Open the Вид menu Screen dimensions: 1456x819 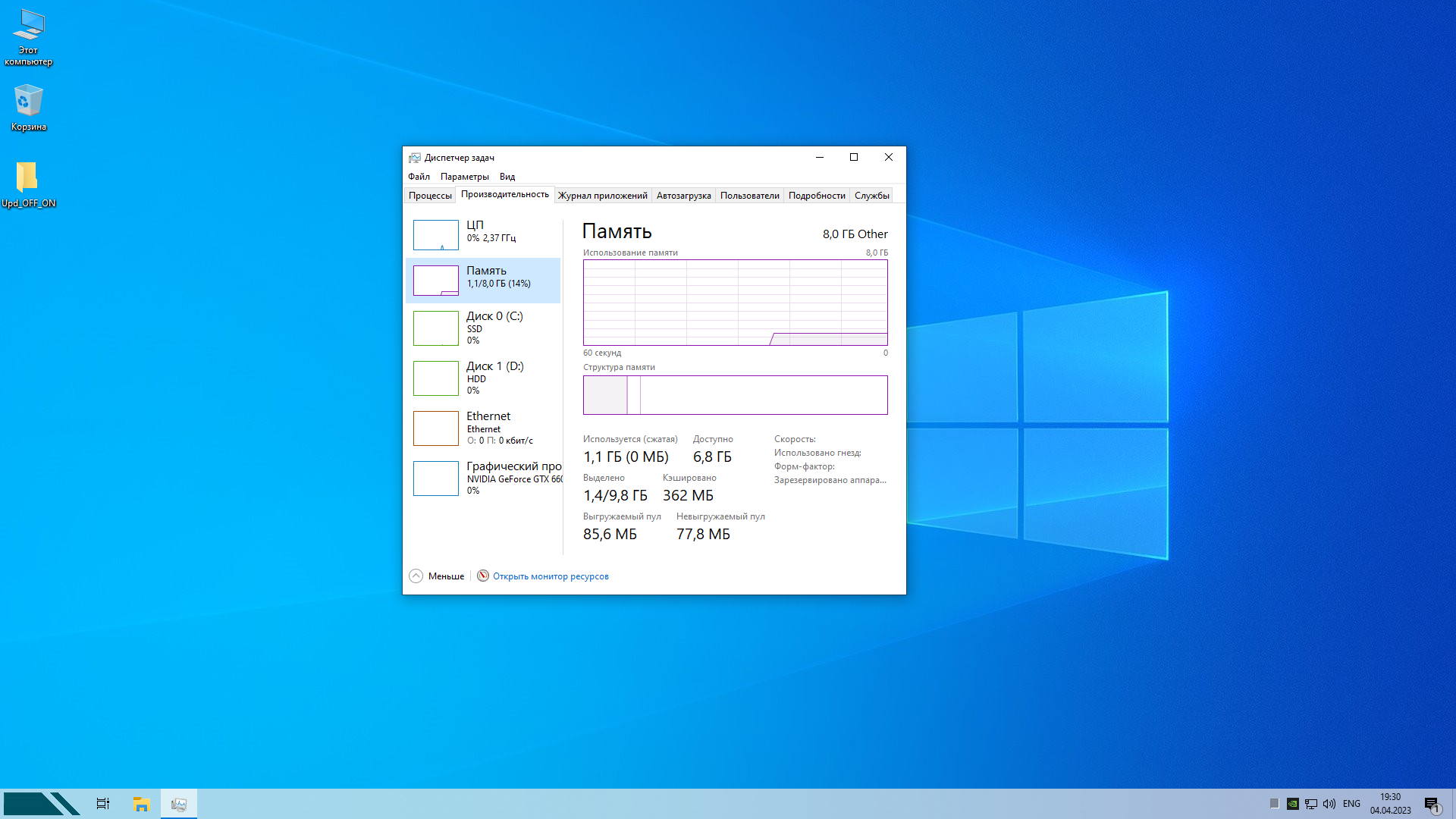[507, 177]
